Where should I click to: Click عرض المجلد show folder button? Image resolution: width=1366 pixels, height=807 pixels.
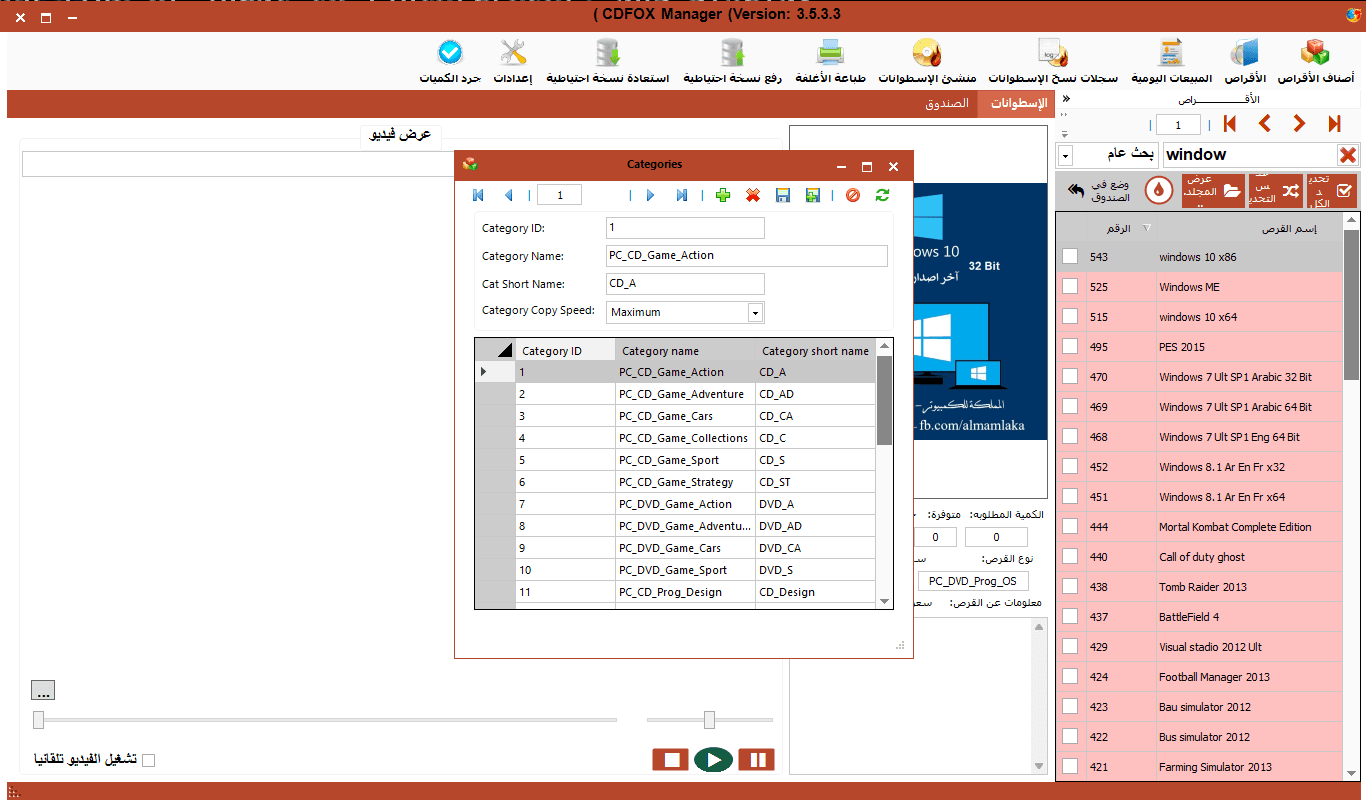(x=1214, y=190)
